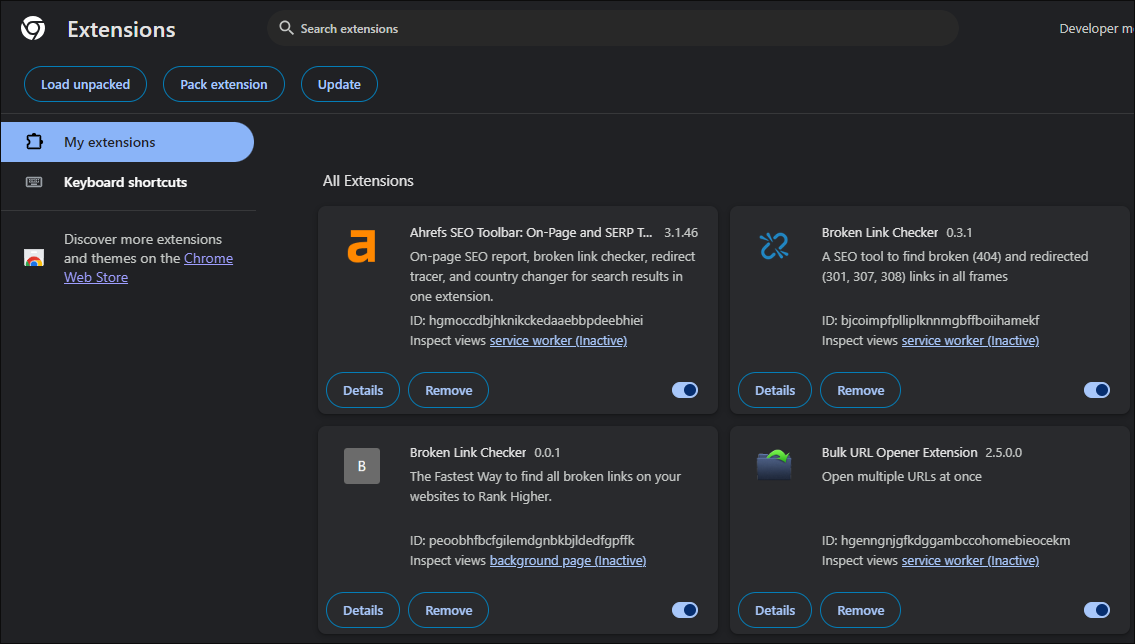Disable the Ahrefs SEO Toolbar extension toggle
The image size is (1135, 644).
(x=685, y=390)
